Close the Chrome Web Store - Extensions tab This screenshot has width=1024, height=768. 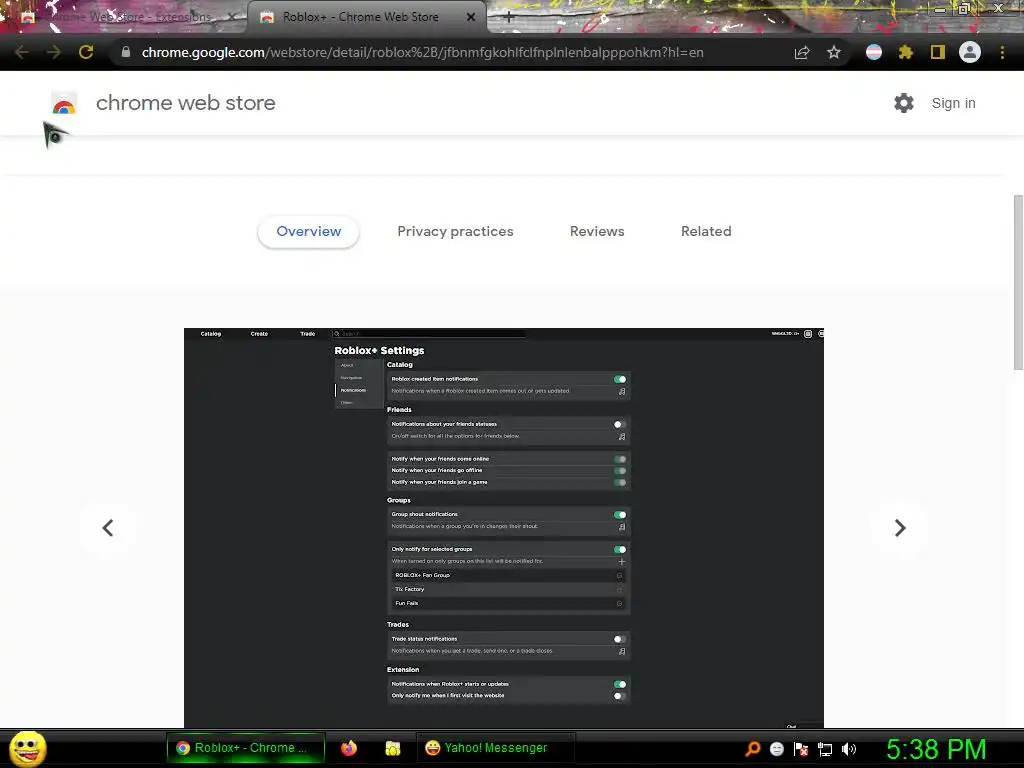231,18
